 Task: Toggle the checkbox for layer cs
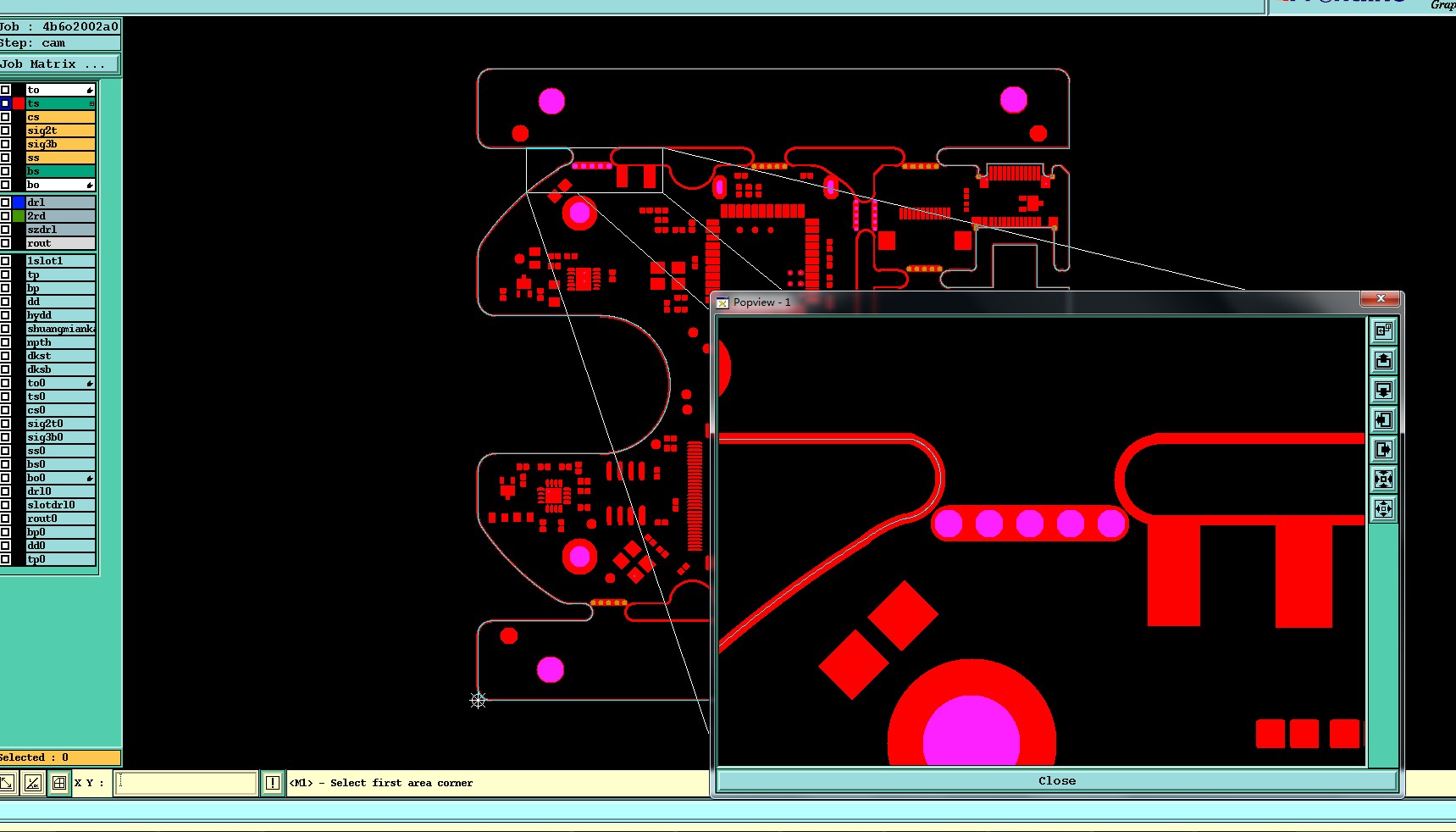5,117
